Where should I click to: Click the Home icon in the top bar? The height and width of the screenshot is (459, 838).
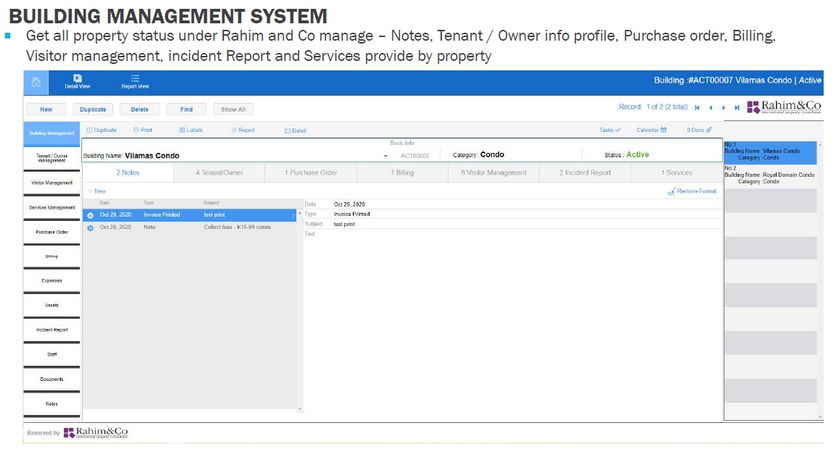point(36,81)
